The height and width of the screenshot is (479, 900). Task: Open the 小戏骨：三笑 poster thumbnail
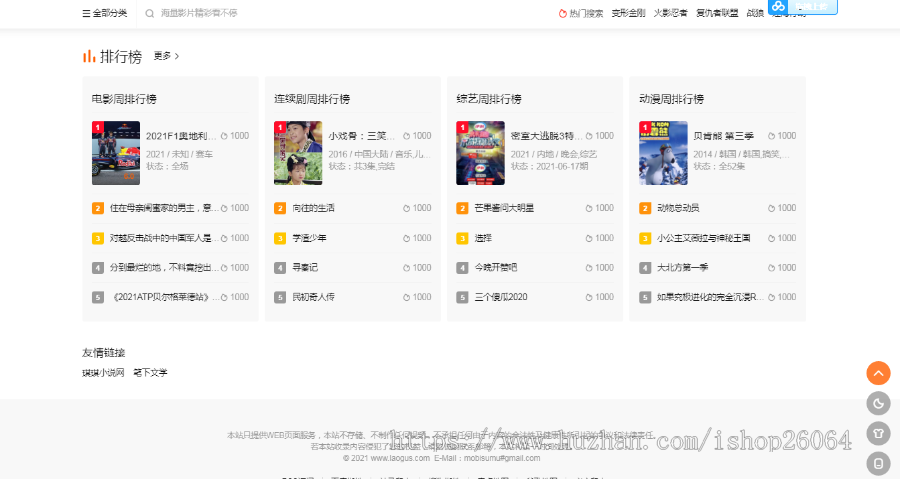298,153
